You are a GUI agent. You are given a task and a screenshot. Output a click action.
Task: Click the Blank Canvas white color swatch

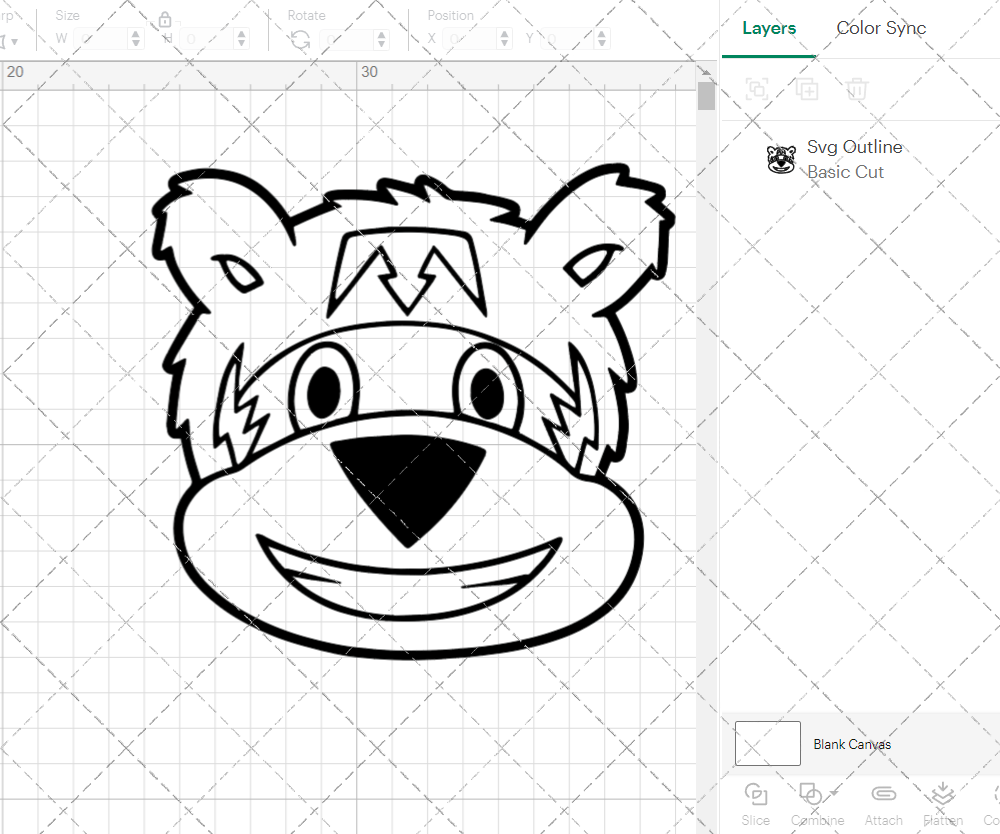click(766, 743)
